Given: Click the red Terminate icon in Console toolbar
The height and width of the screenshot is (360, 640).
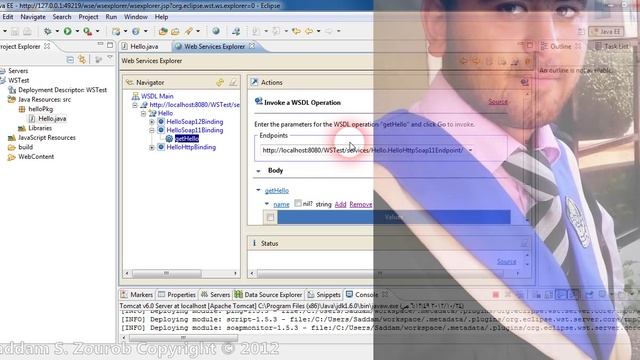Looking at the screenshot, I should (496, 294).
